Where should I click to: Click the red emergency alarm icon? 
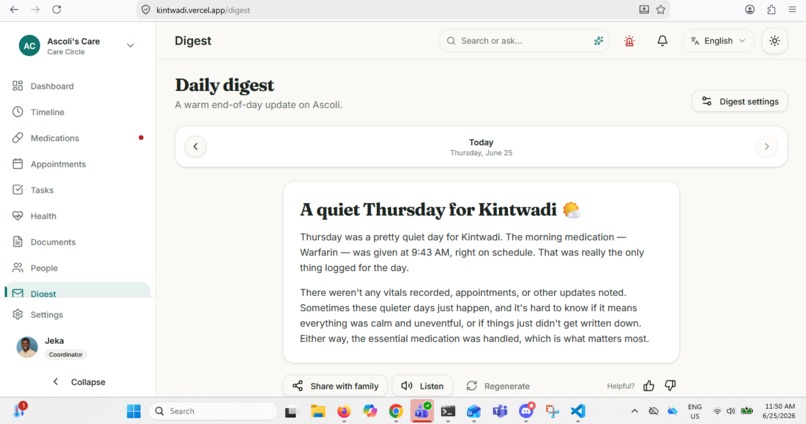pos(629,41)
